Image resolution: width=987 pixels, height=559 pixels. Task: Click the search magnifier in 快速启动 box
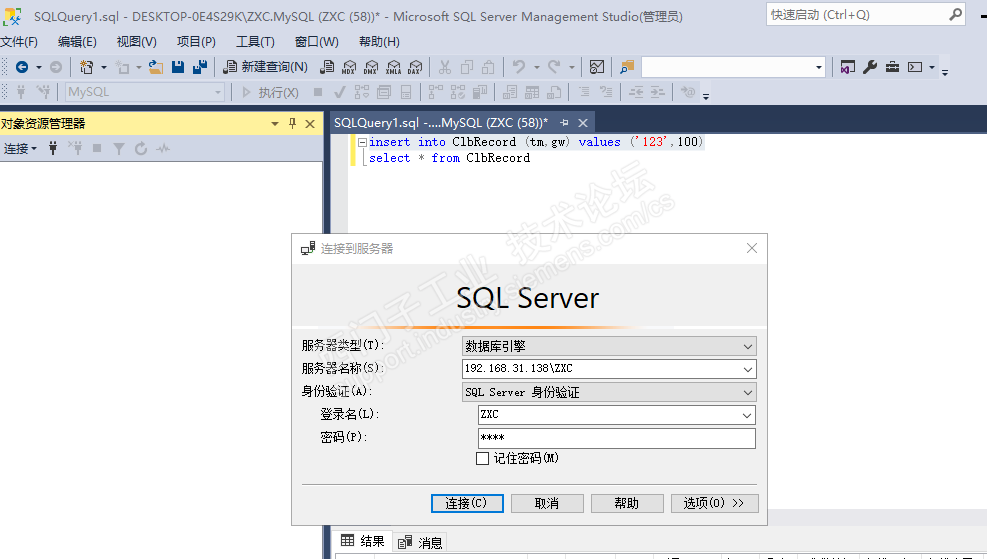[955, 14]
